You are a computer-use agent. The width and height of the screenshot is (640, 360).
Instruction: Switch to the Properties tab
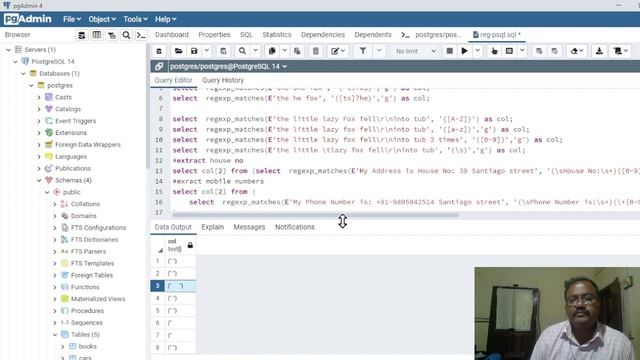(214, 35)
